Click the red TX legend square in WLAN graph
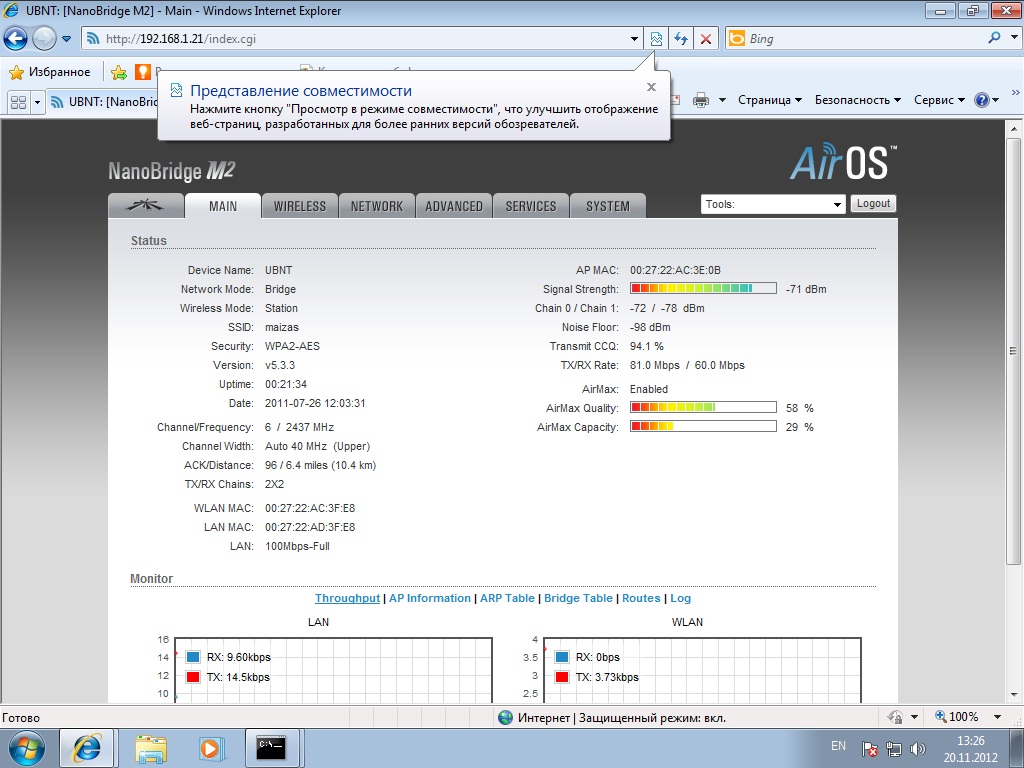Image resolution: width=1024 pixels, height=768 pixels. (562, 677)
